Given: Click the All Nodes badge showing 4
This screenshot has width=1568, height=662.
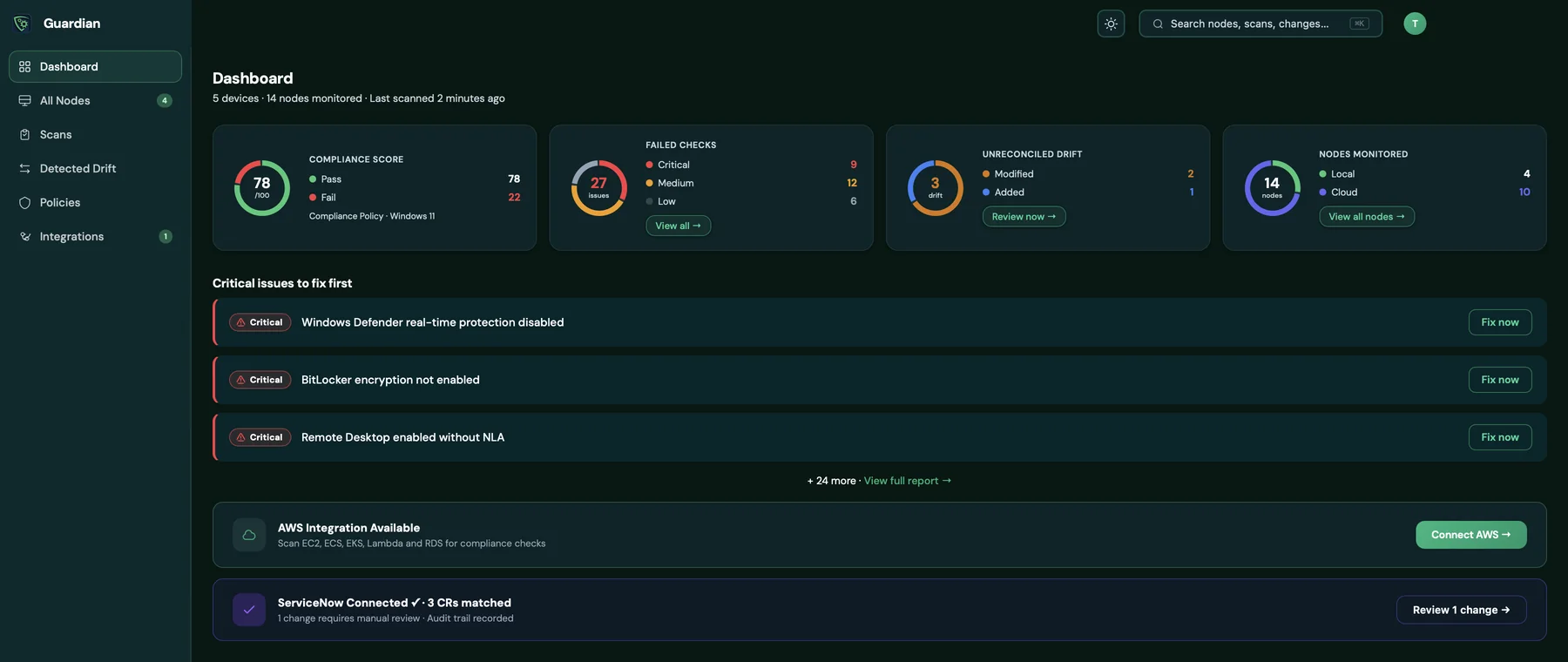Looking at the screenshot, I should click(165, 100).
